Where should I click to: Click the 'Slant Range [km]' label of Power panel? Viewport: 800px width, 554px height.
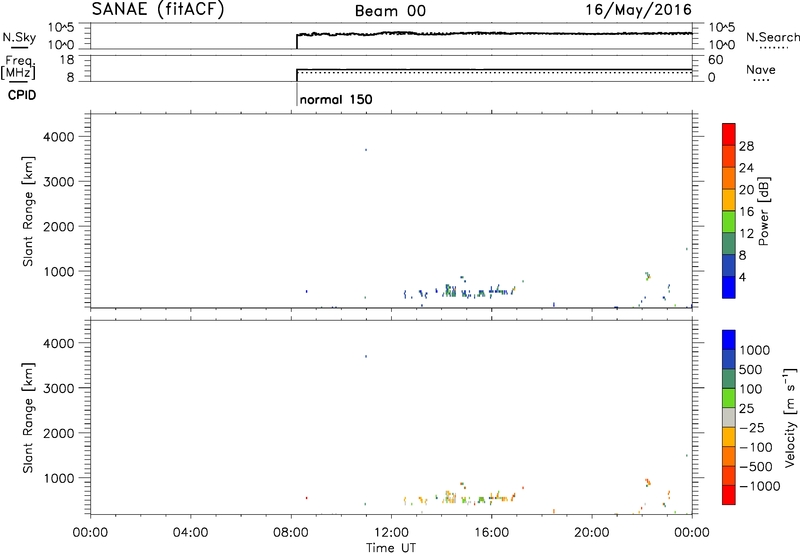pyautogui.click(x=28, y=211)
